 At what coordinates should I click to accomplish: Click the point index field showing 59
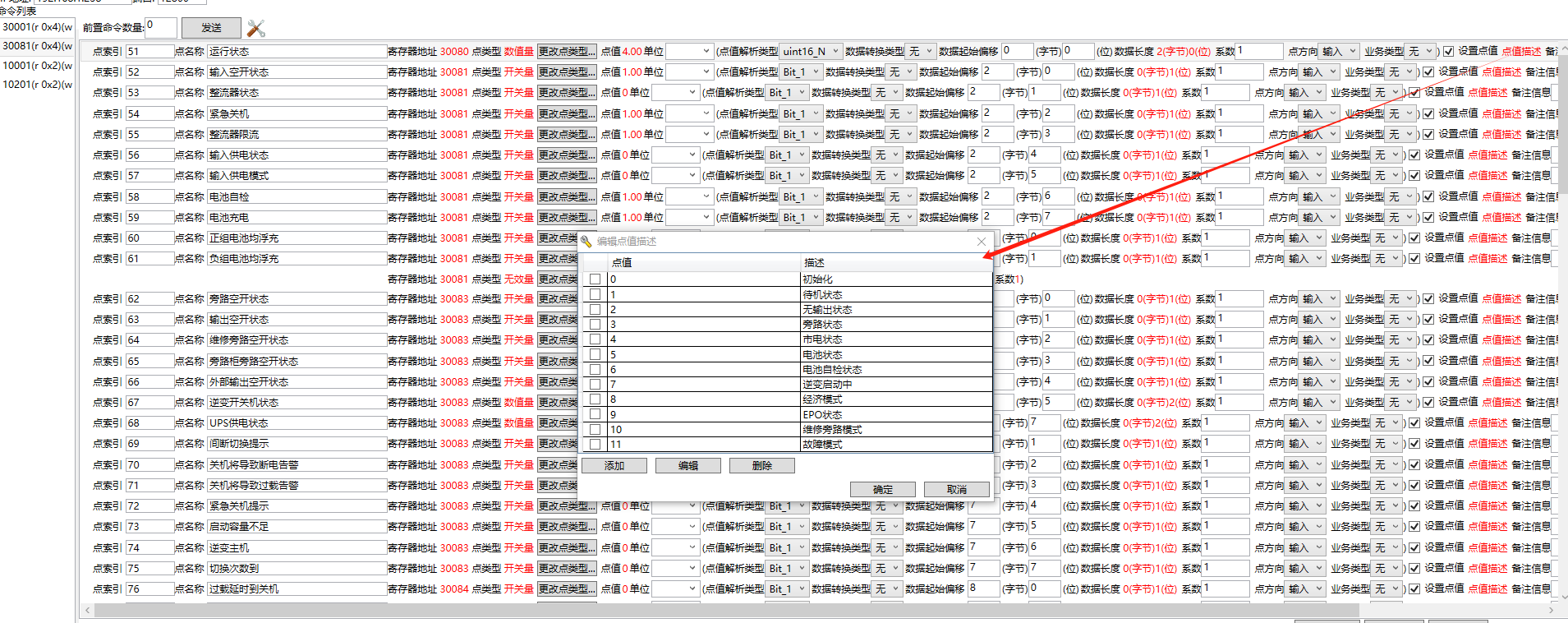[149, 217]
